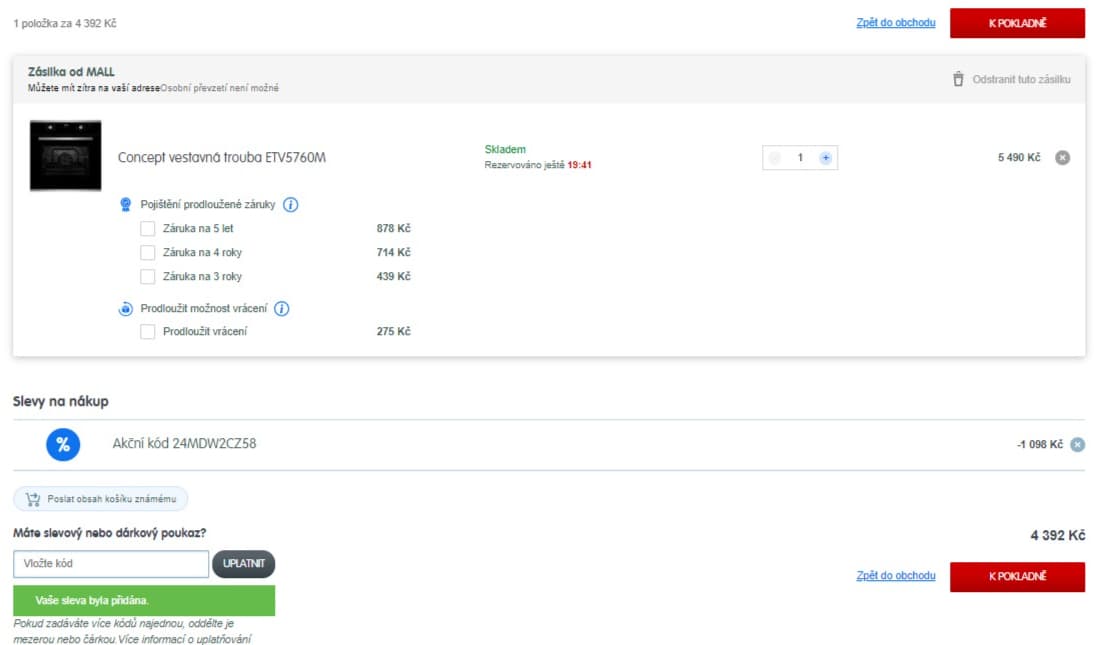Click the Prodloužit vrácení label
Image resolution: width=1098 pixels, height=645 pixels.
coord(205,331)
